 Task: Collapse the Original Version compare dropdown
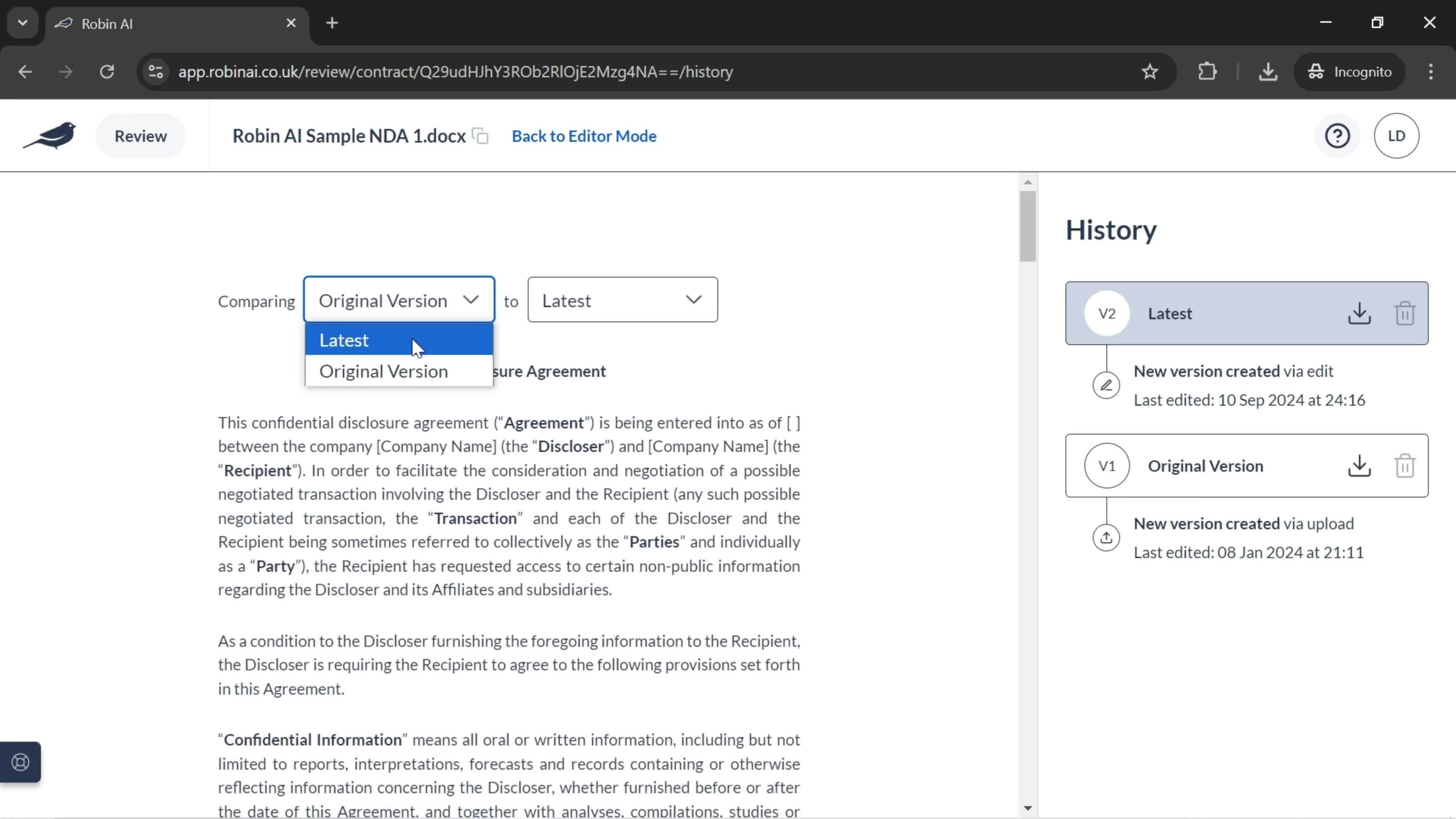[x=399, y=300]
